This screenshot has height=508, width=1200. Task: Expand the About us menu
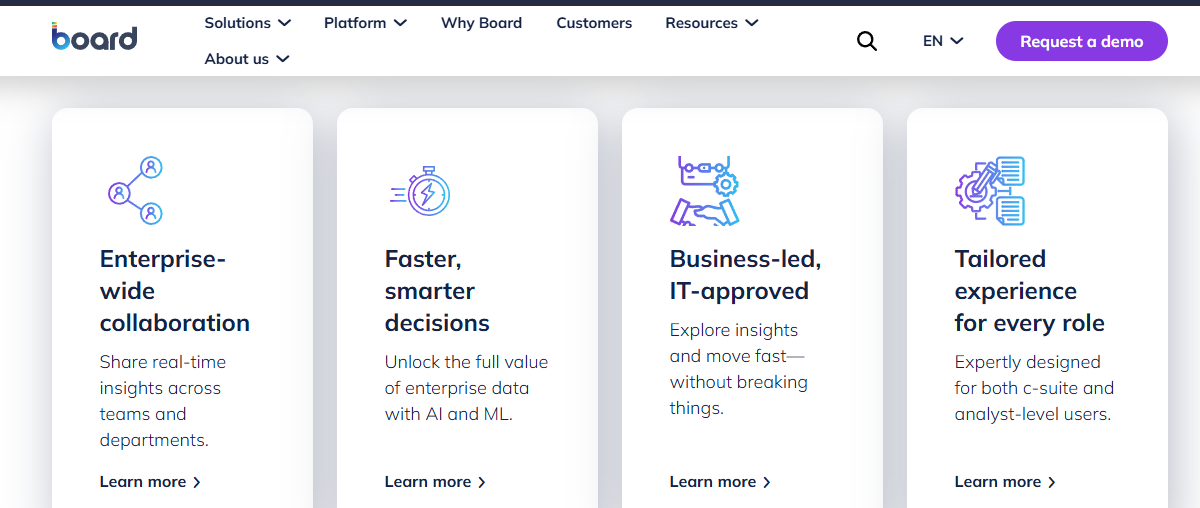point(247,59)
